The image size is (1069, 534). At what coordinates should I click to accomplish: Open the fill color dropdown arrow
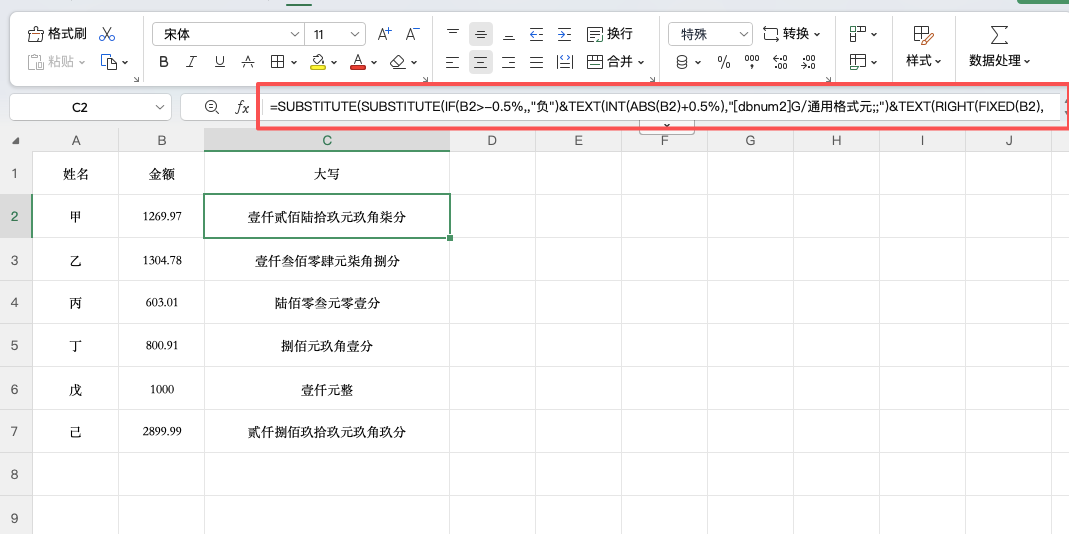tap(335, 63)
